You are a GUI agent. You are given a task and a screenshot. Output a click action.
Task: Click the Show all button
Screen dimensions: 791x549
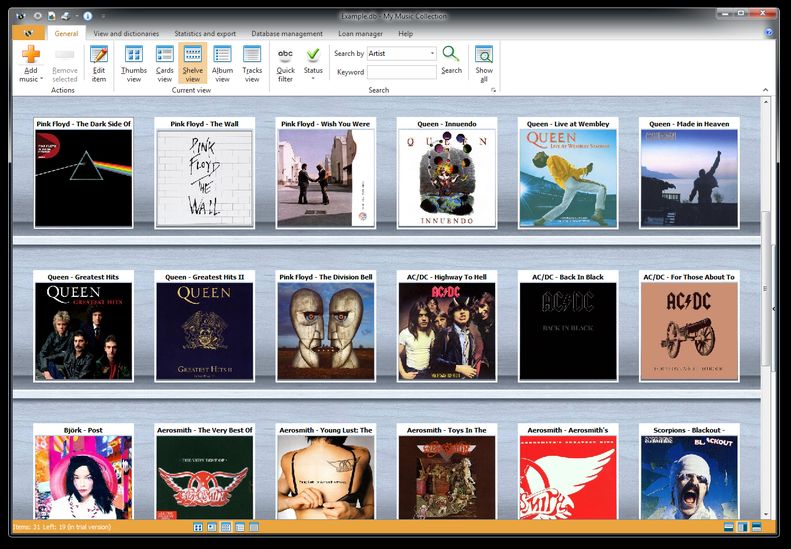484,64
